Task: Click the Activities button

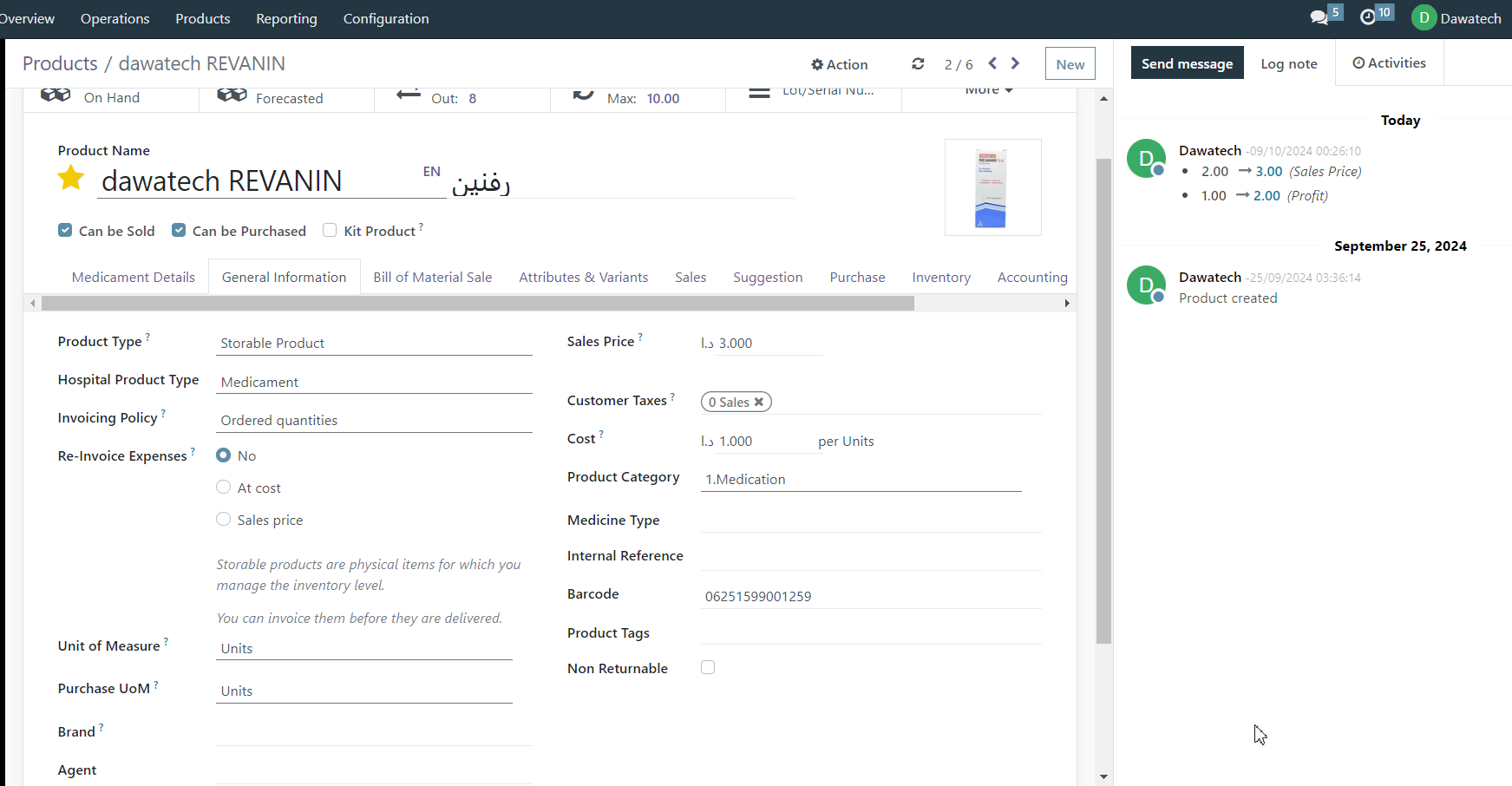Action: 1389,62
